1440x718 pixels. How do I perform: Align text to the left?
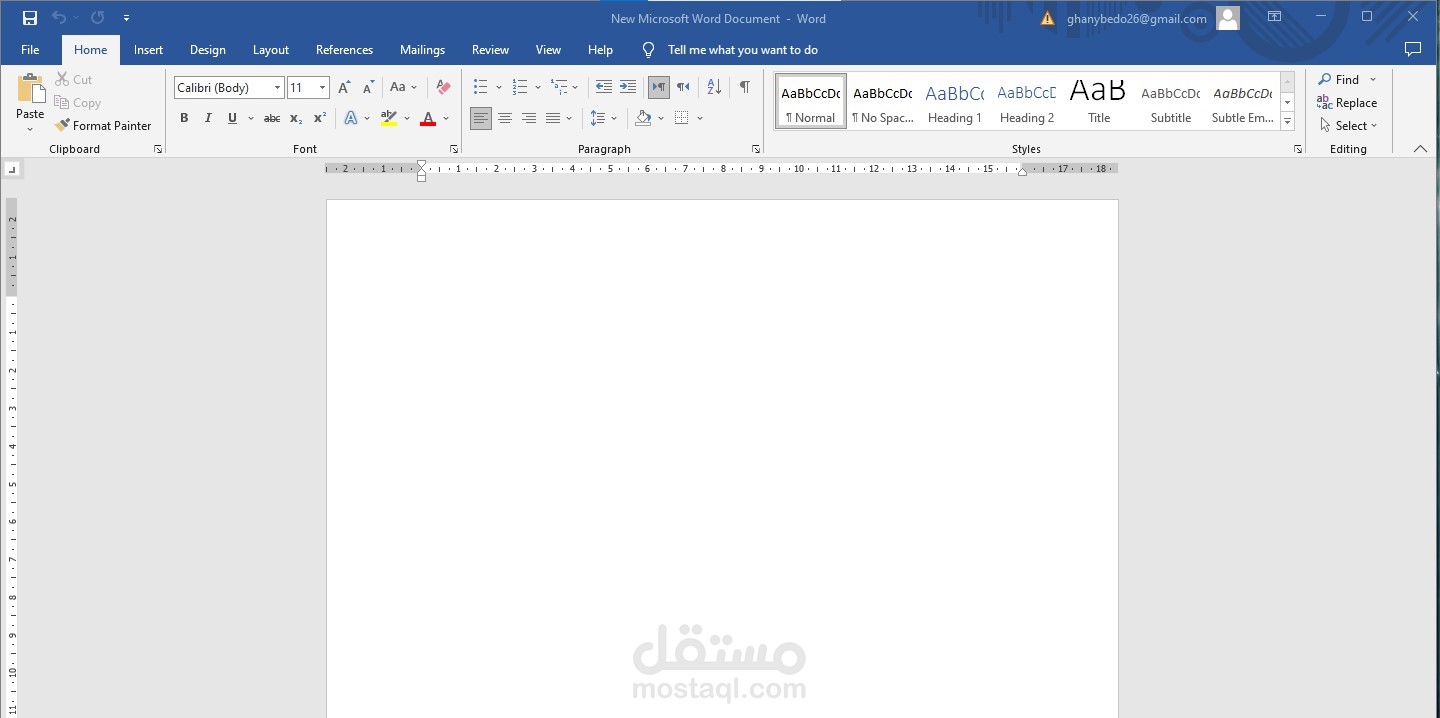tap(481, 118)
